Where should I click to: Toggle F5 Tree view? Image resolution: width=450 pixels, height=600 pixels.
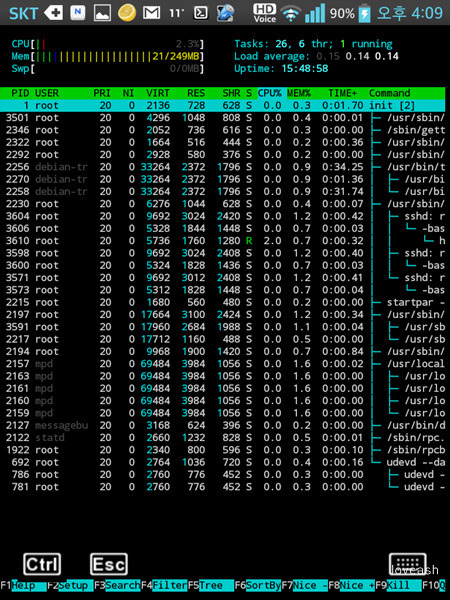[211, 585]
